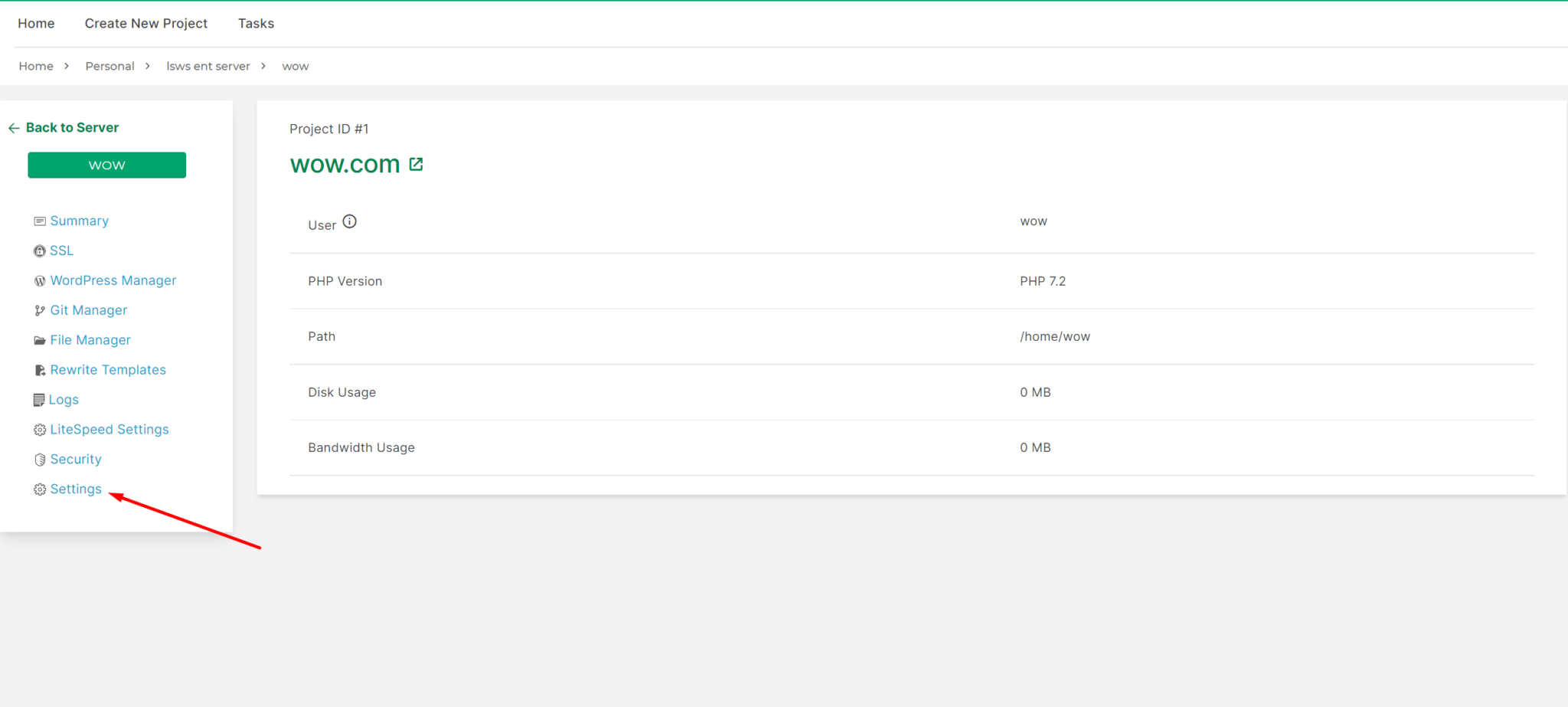Open the File Manager folder icon
1568x707 pixels.
click(39, 339)
